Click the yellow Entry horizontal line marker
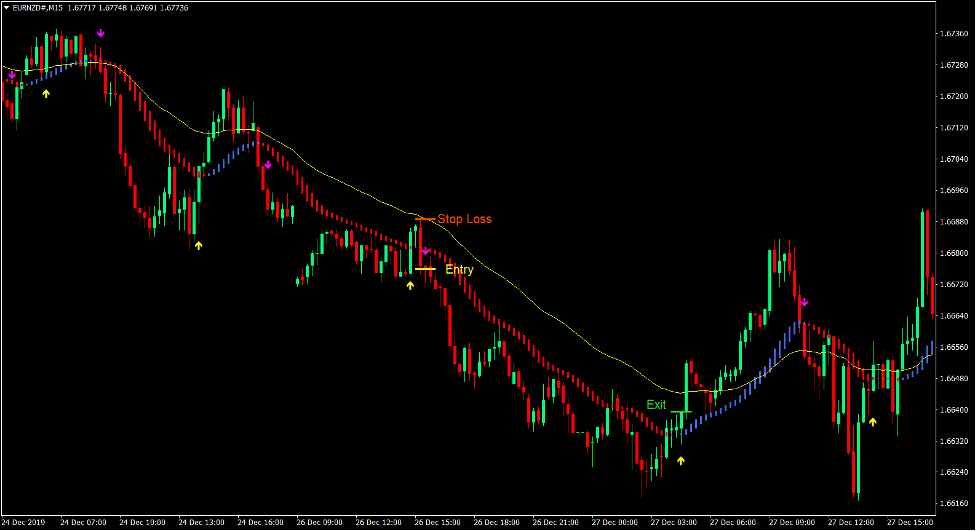The width and height of the screenshot is (977, 531). tap(426, 269)
